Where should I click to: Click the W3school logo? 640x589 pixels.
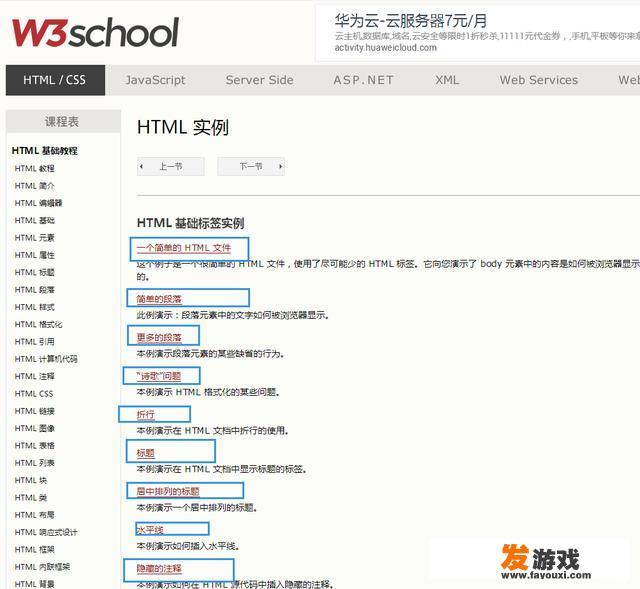(95, 32)
